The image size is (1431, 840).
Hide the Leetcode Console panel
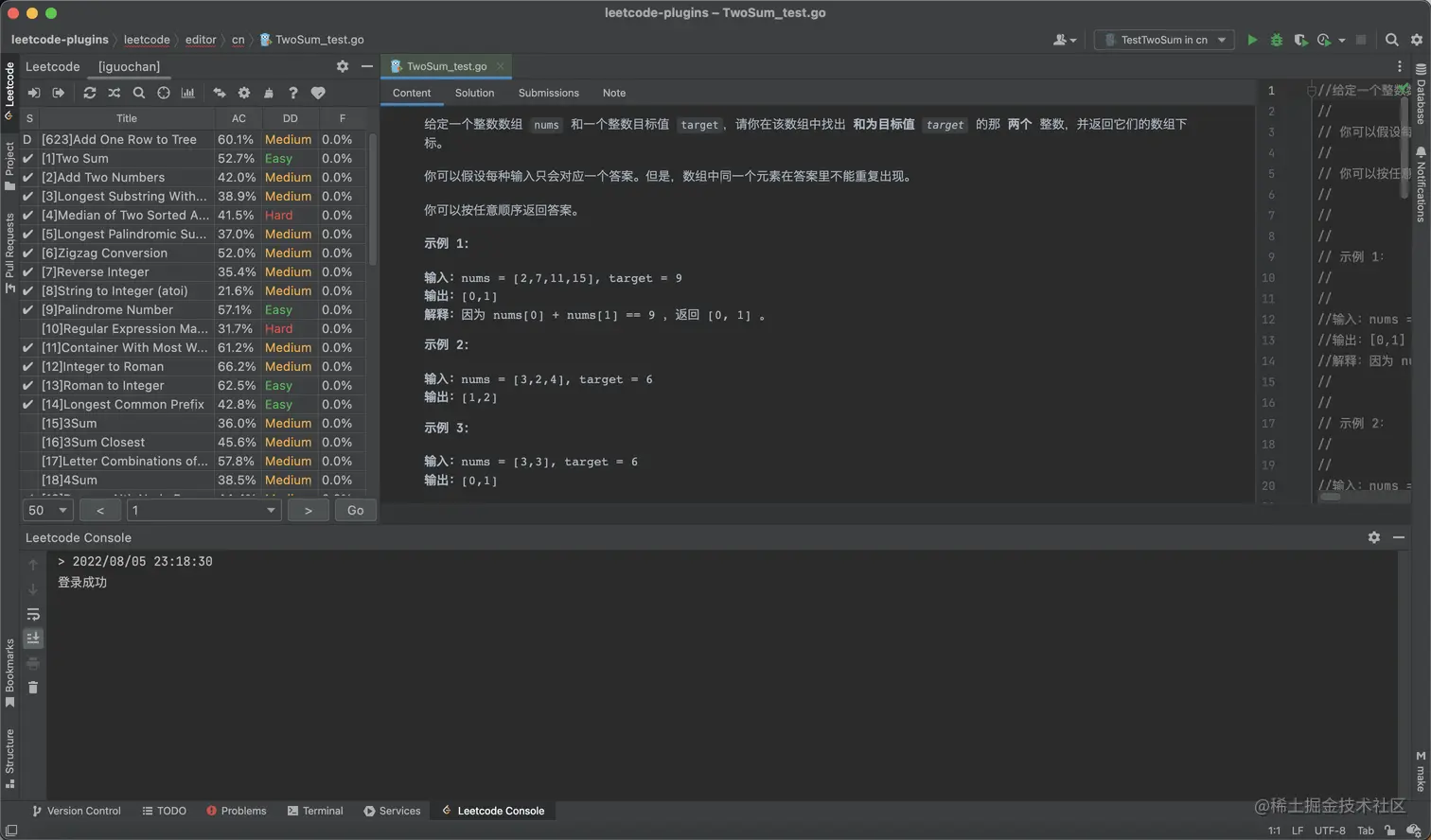1399,537
